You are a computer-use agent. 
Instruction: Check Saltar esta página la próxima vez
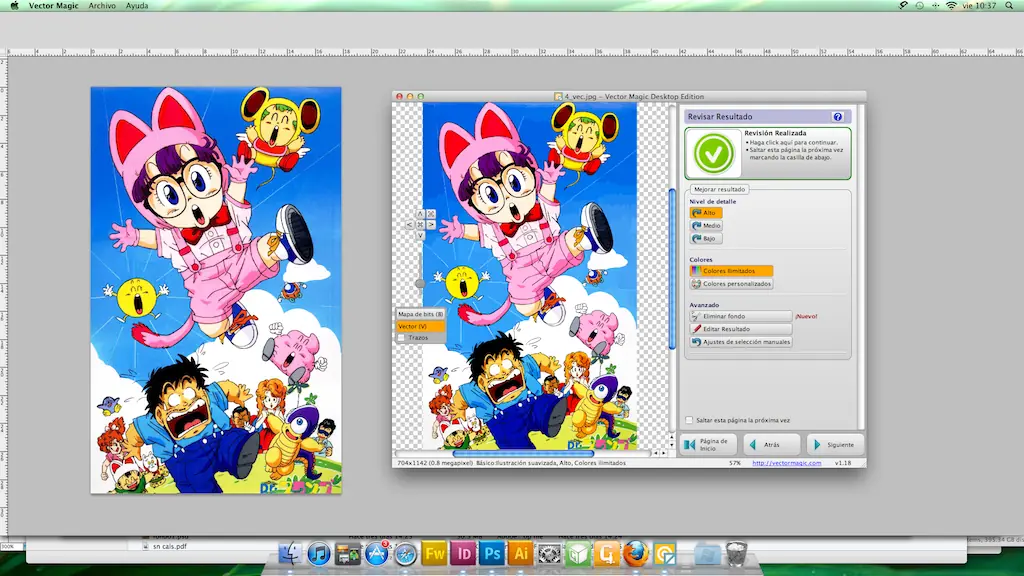coord(689,420)
